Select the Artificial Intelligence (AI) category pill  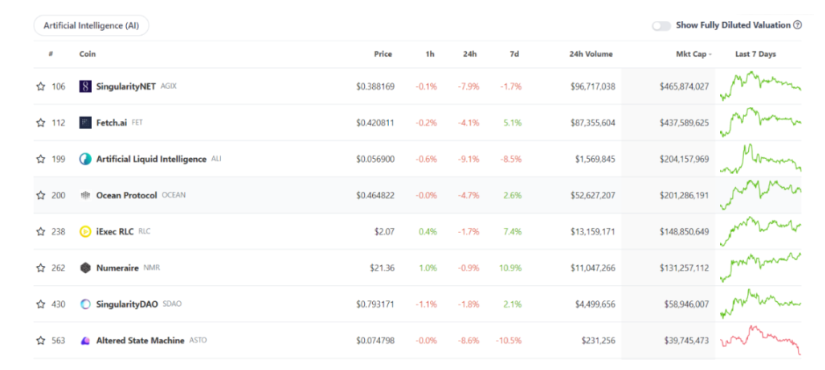[92, 25]
